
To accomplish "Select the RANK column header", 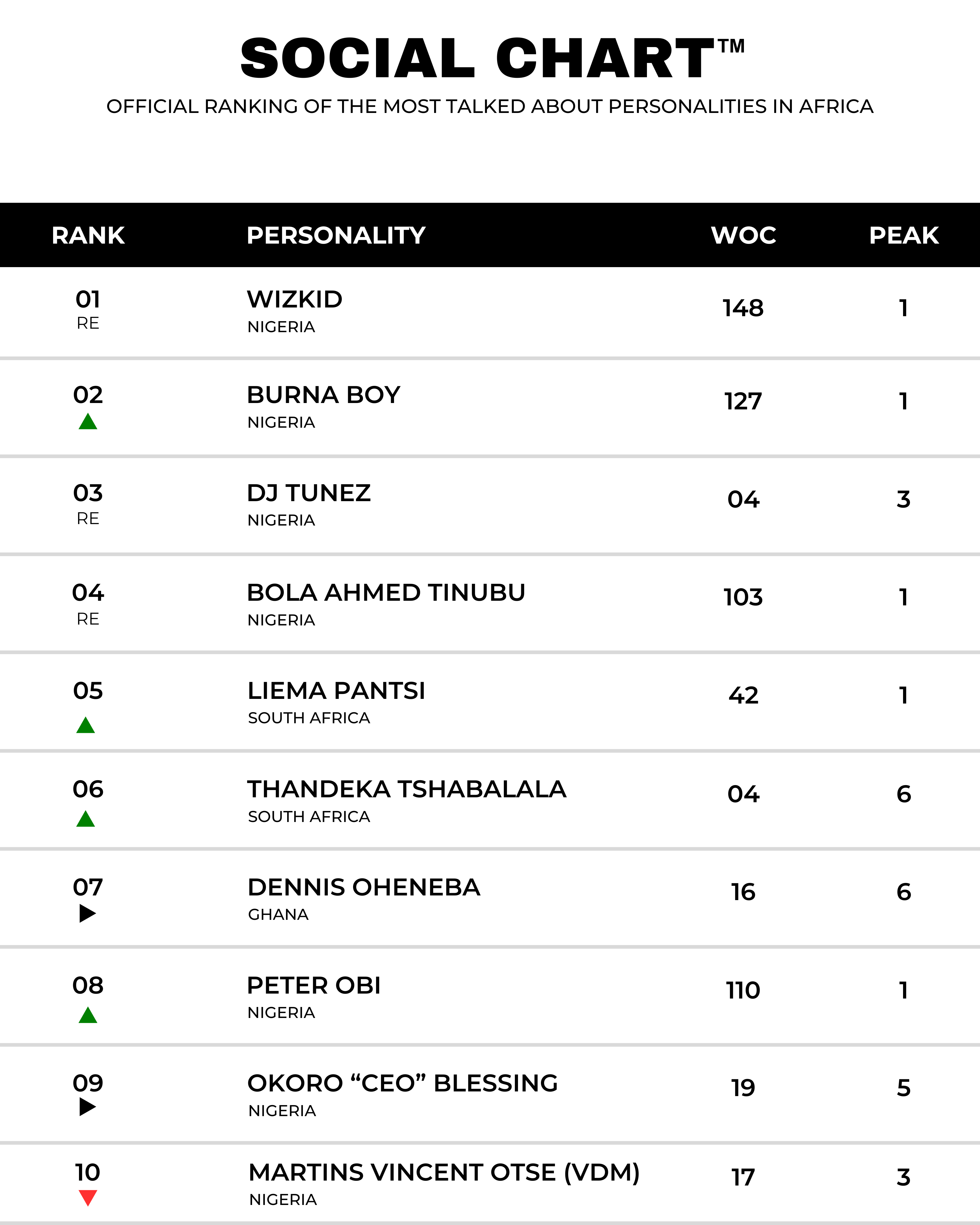I will pyautogui.click(x=88, y=235).
